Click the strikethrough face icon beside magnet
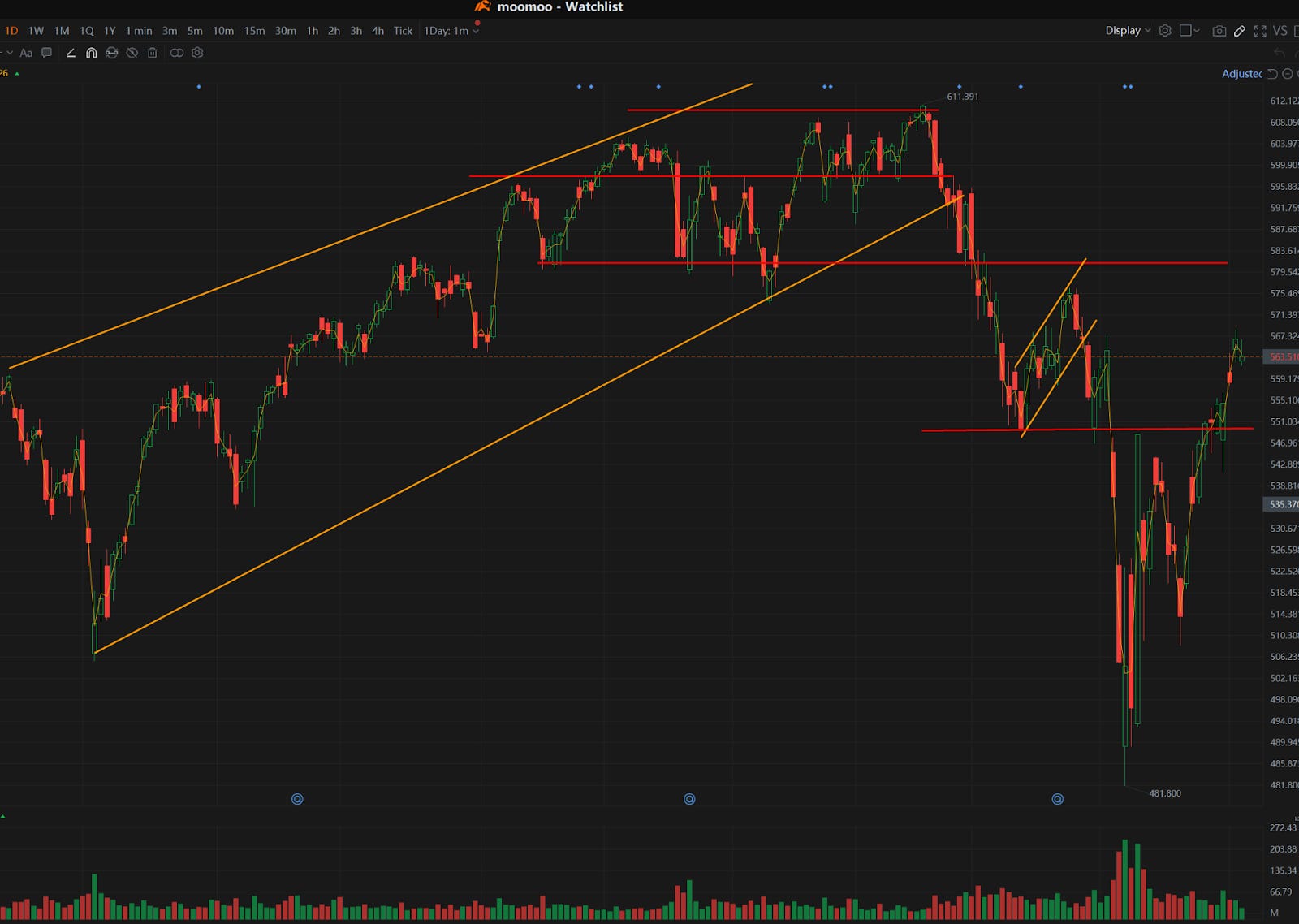 click(x=111, y=53)
